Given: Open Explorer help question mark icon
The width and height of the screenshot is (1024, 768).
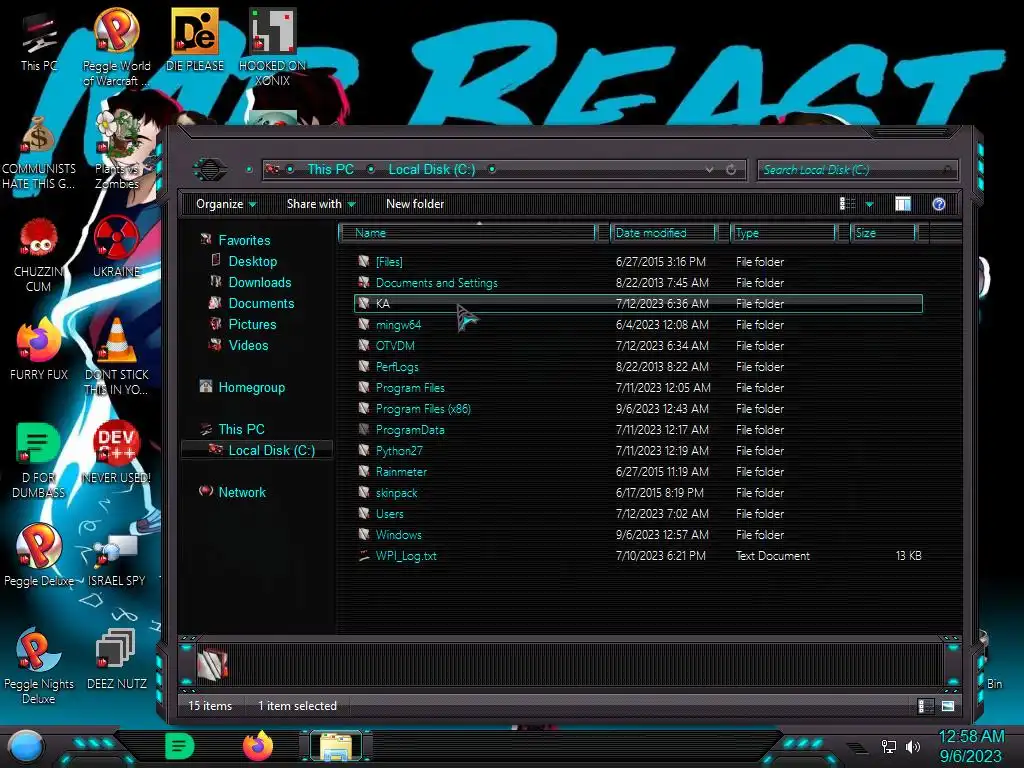Looking at the screenshot, I should (938, 204).
